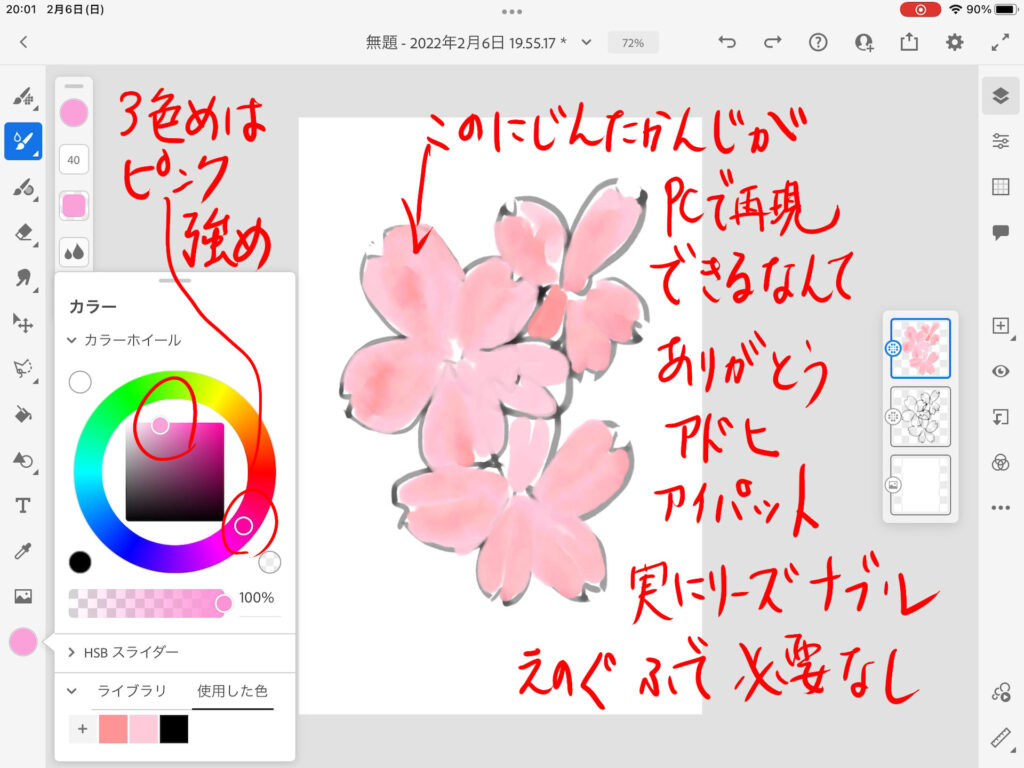Toggle layer visibility eye icon

click(1000, 371)
